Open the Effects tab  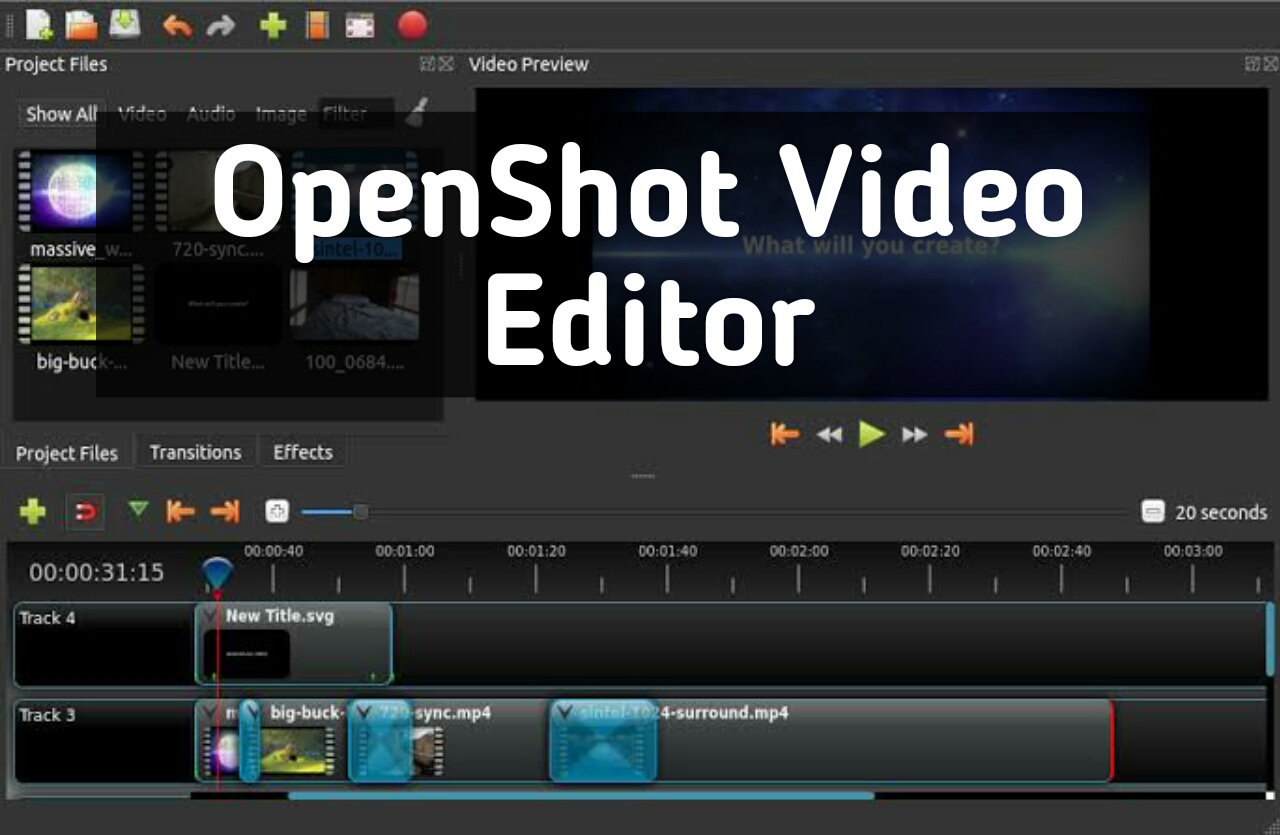tap(302, 452)
